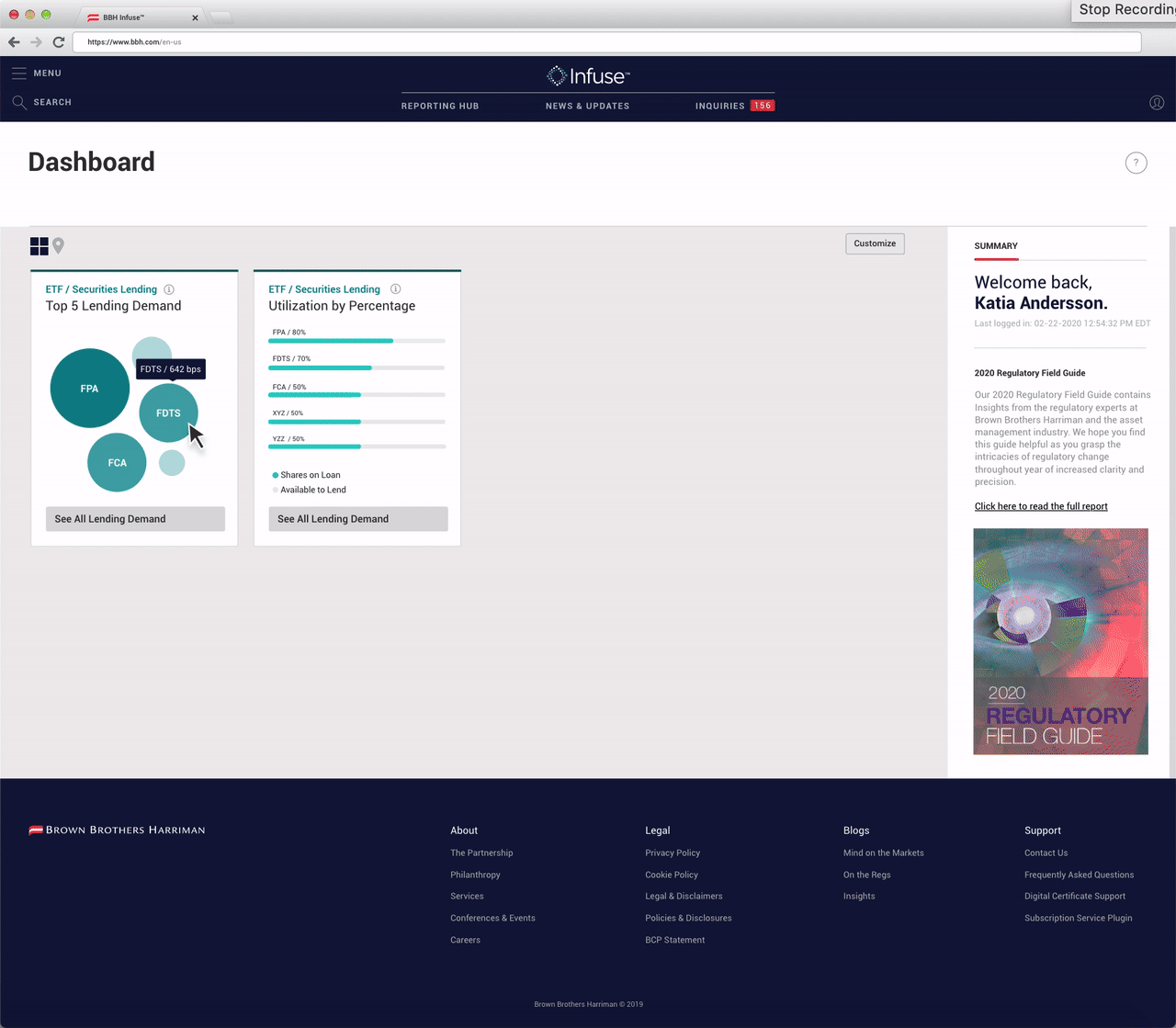This screenshot has height=1028, width=1176.
Task: Click the 156 inquiries badge
Action: pos(763,106)
